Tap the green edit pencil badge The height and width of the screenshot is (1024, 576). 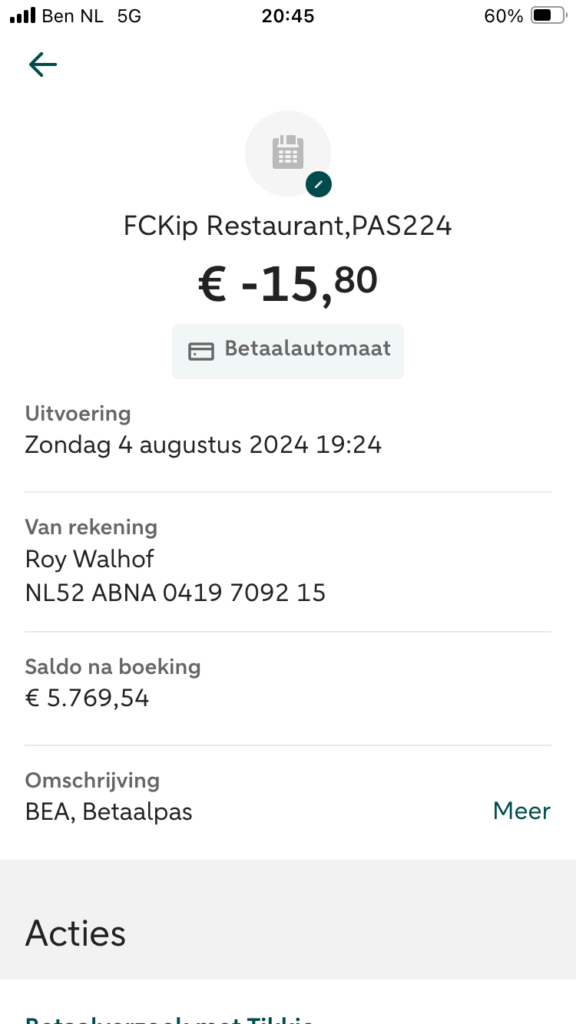tap(319, 184)
